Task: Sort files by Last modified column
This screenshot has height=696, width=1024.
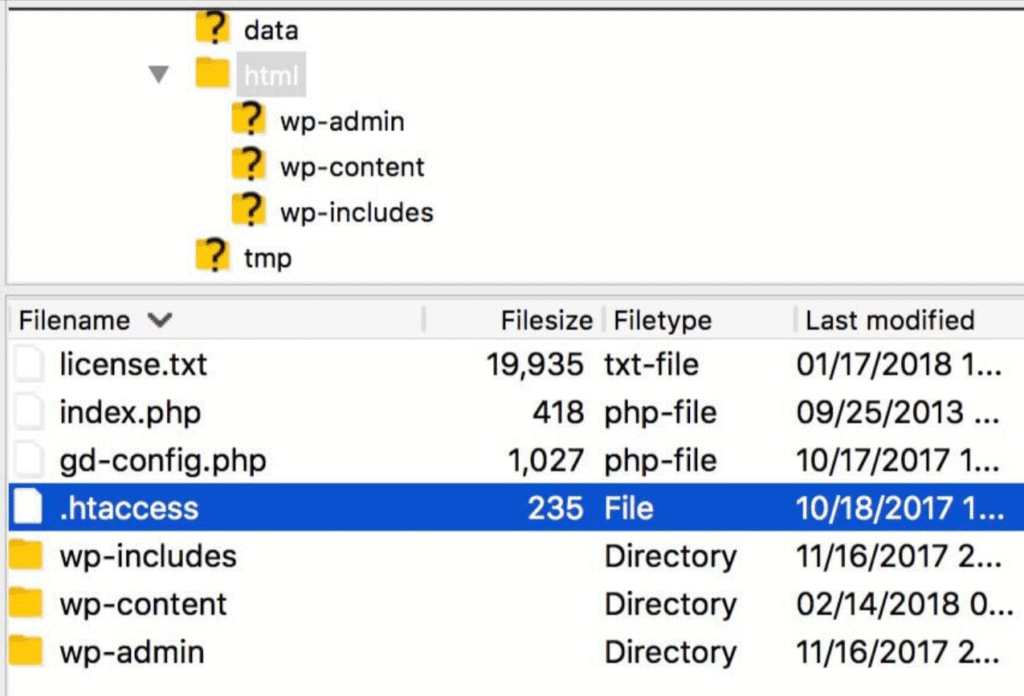Action: pyautogui.click(x=889, y=320)
